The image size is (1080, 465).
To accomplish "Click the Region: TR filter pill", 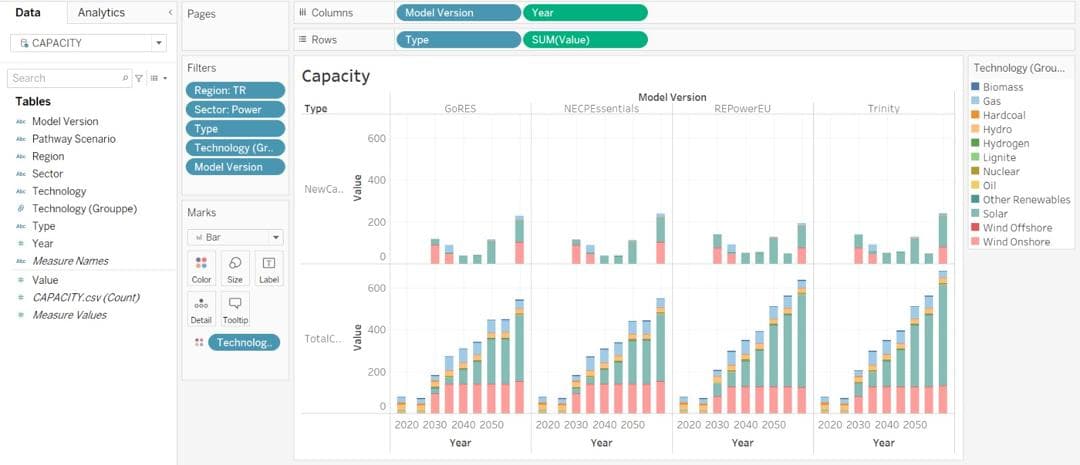I will [x=235, y=90].
